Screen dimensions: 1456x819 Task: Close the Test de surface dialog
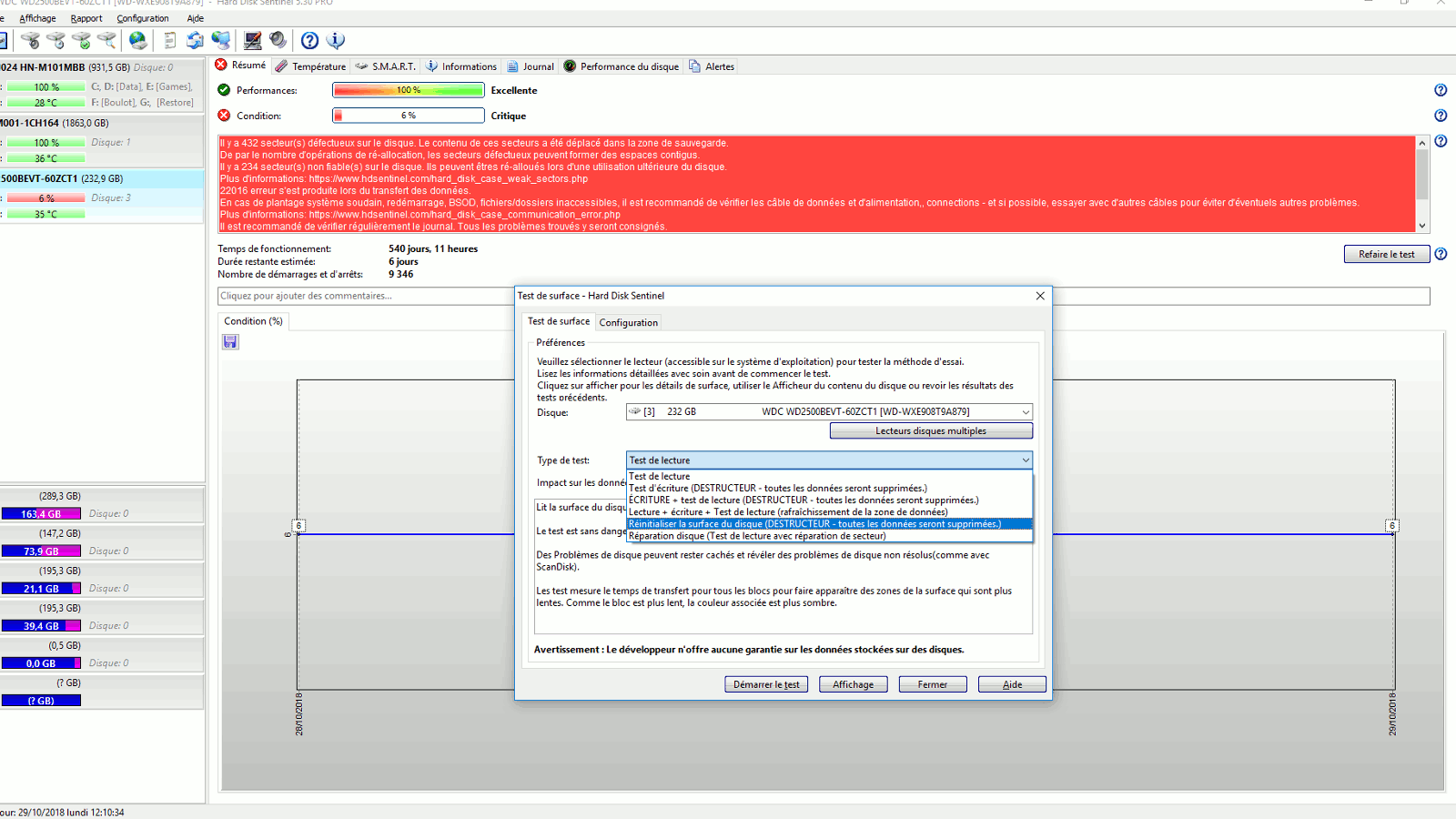point(1040,296)
